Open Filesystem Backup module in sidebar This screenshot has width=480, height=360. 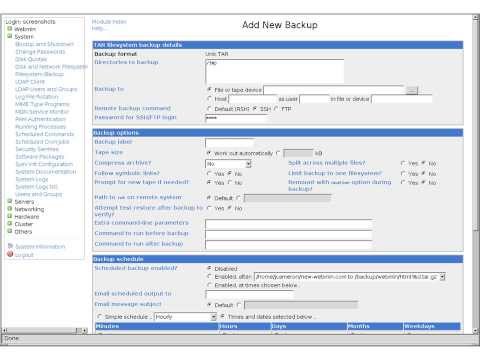(x=39, y=74)
